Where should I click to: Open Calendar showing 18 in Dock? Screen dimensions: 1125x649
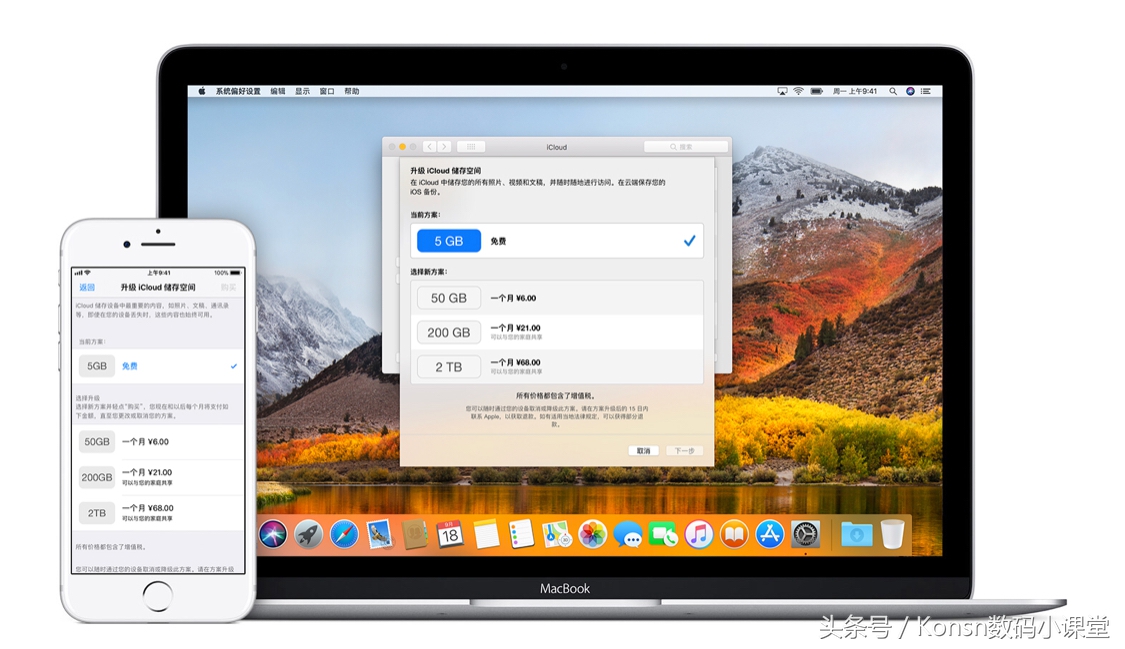(x=450, y=534)
